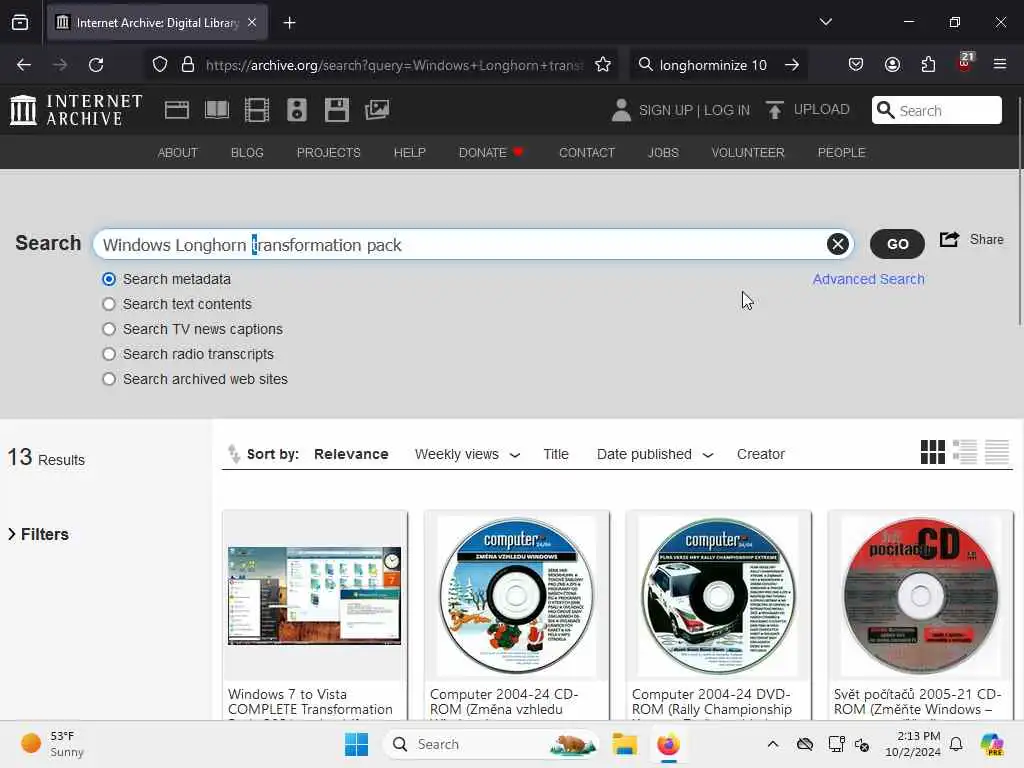Image resolution: width=1024 pixels, height=768 pixels.
Task: Open the CONTACT menu item
Action: [x=586, y=152]
